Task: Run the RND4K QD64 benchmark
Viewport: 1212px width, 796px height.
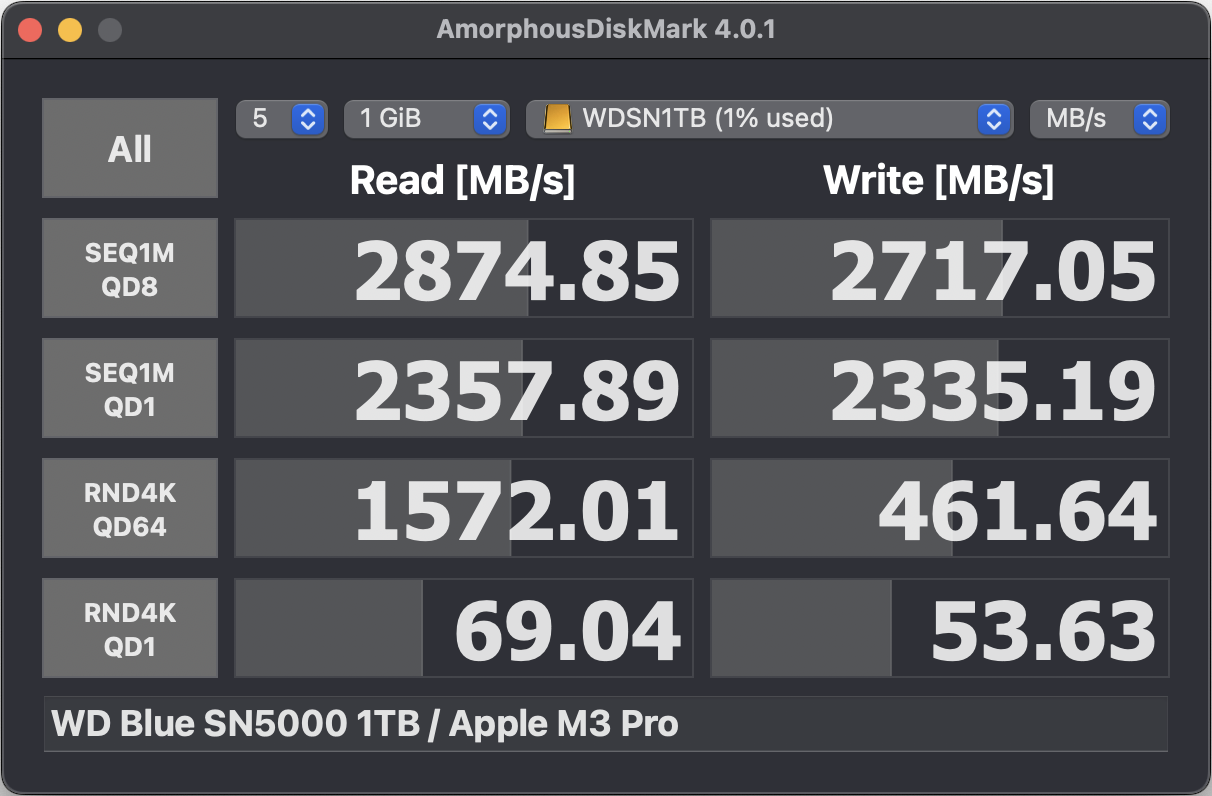Action: (130, 508)
